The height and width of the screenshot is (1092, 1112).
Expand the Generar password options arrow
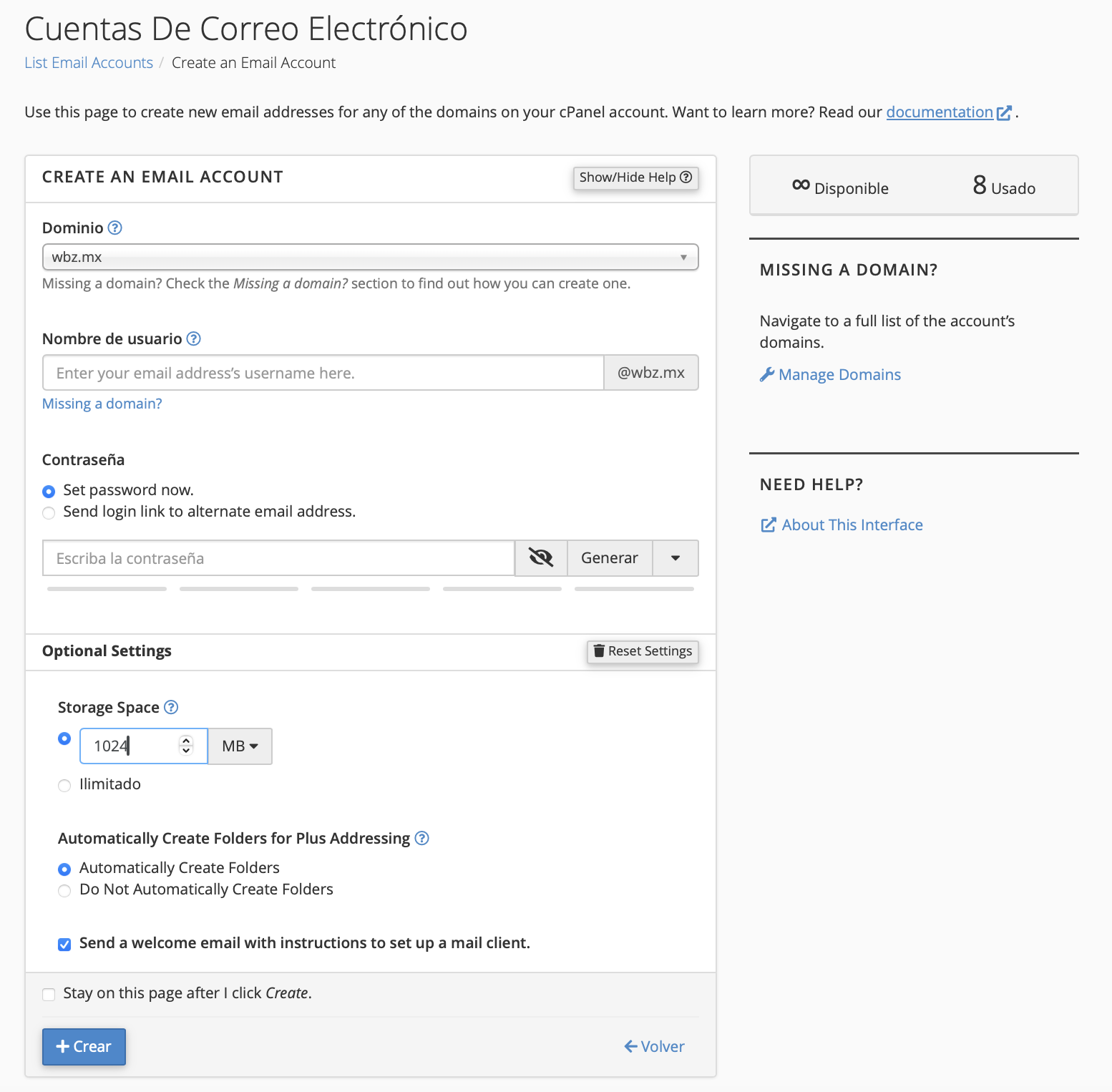click(675, 558)
